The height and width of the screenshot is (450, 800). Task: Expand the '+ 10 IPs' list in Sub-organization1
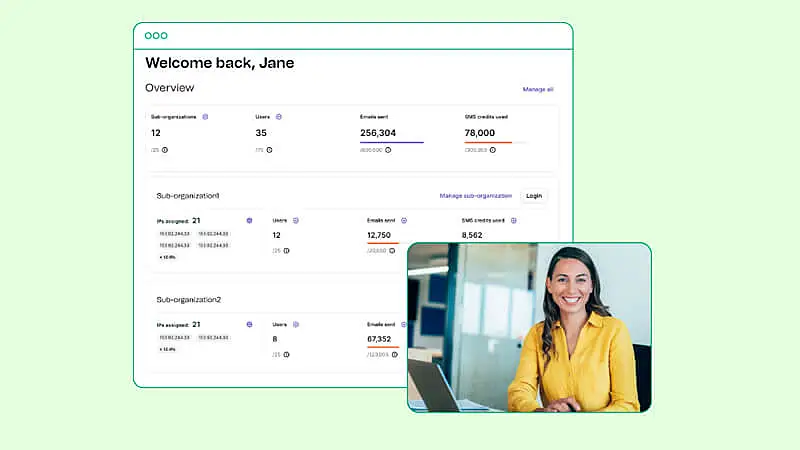(166, 257)
